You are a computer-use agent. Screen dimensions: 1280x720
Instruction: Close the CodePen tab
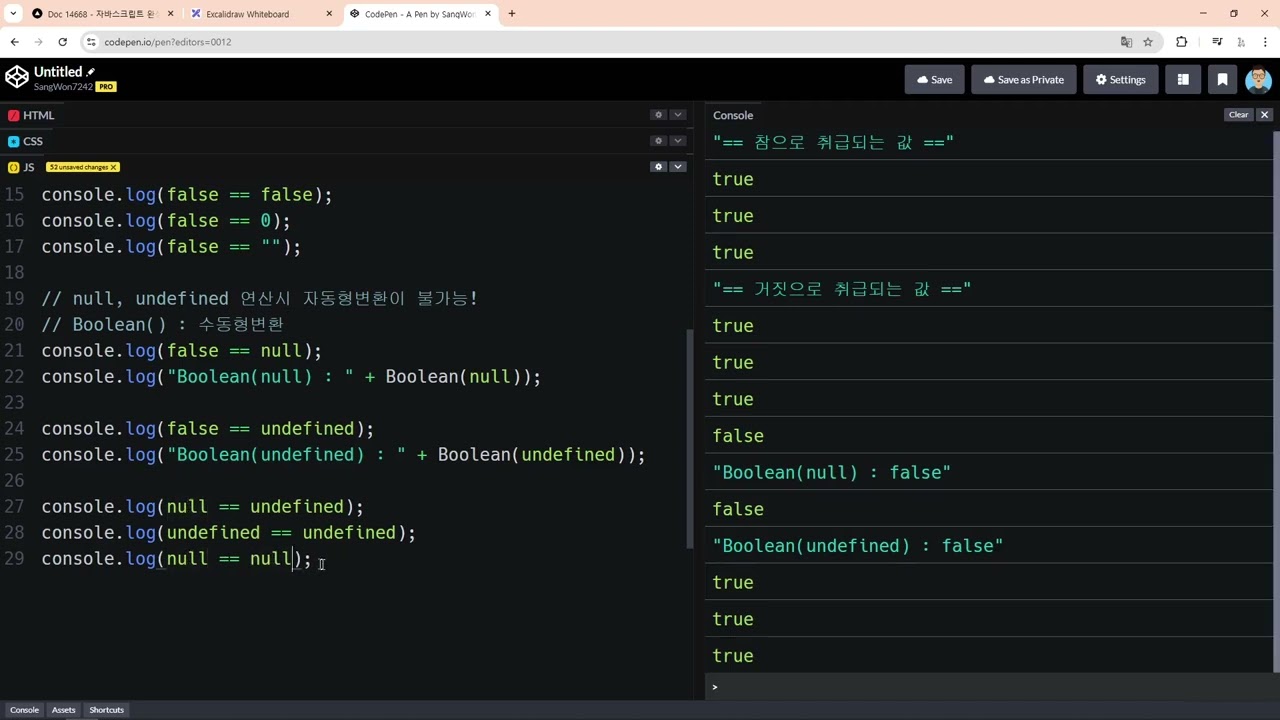coord(490,14)
